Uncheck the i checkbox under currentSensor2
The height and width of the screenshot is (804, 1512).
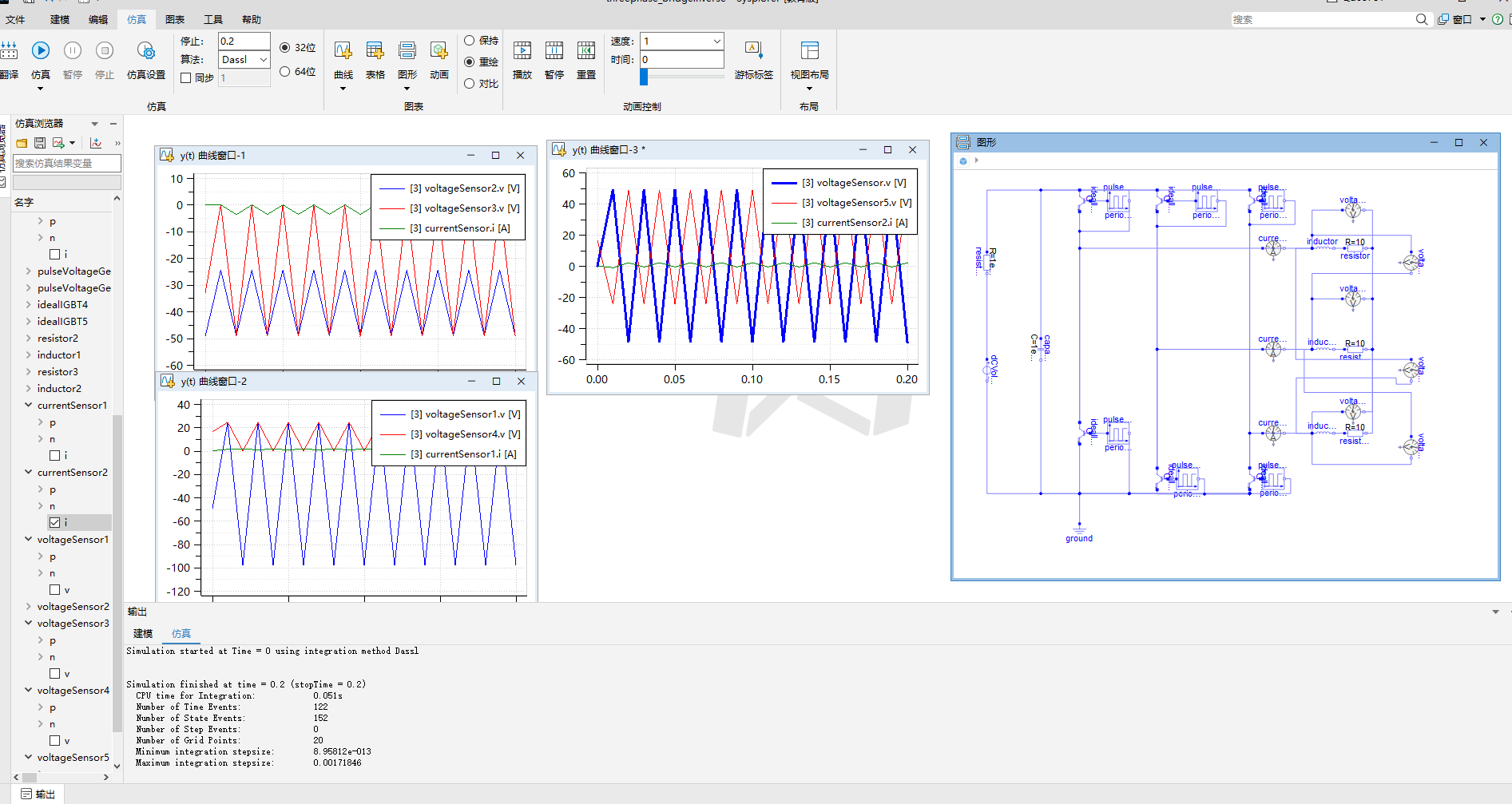[x=55, y=522]
